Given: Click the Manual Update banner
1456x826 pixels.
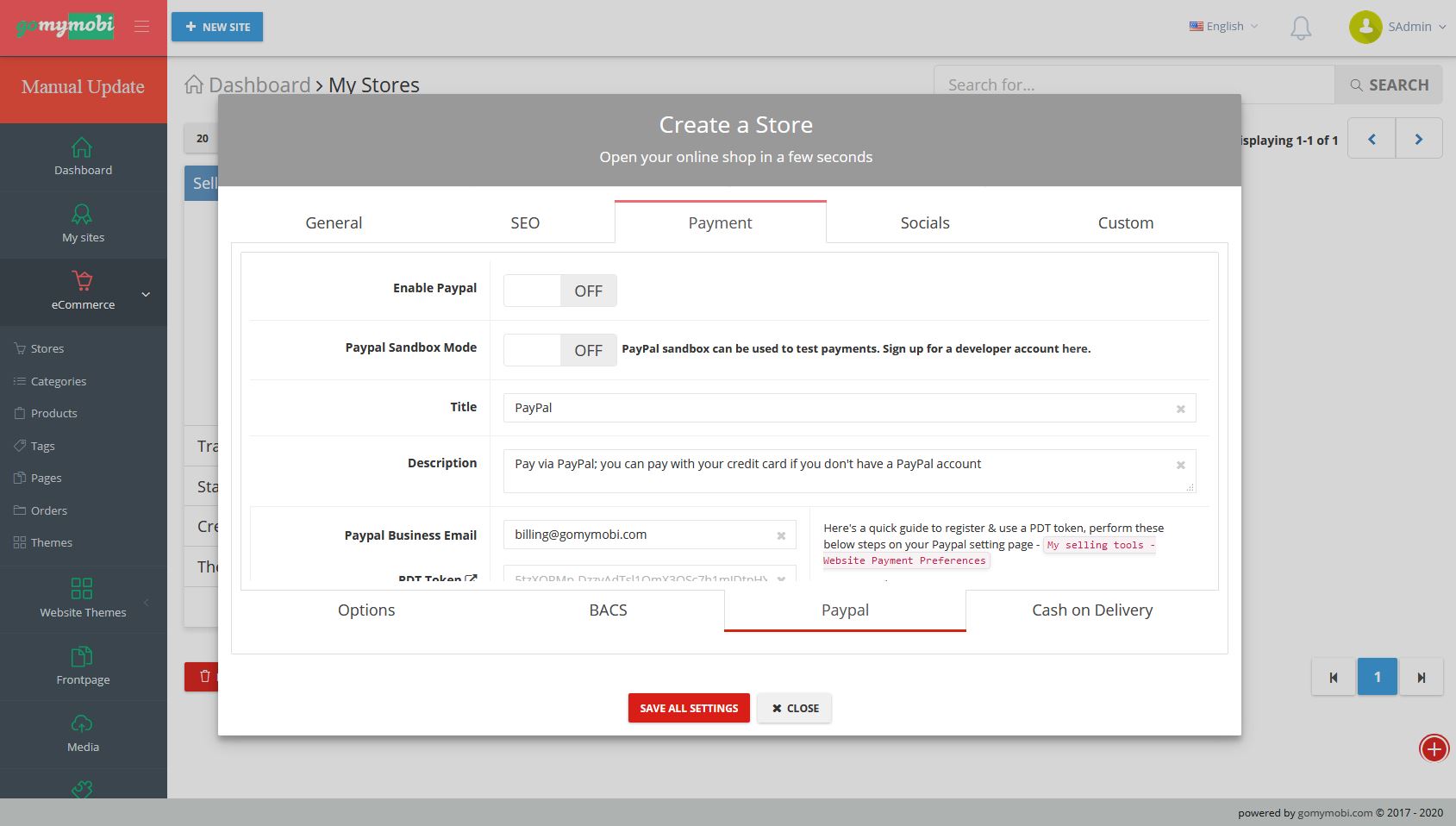Looking at the screenshot, I should click(x=83, y=87).
